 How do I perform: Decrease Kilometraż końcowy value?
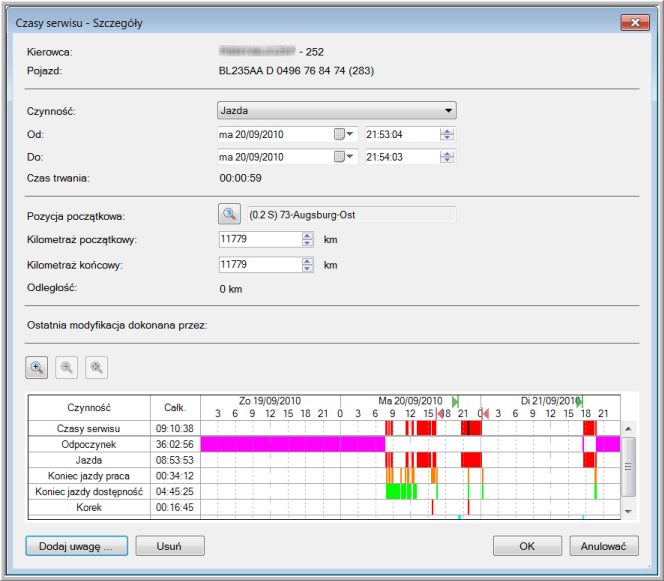[307, 269]
